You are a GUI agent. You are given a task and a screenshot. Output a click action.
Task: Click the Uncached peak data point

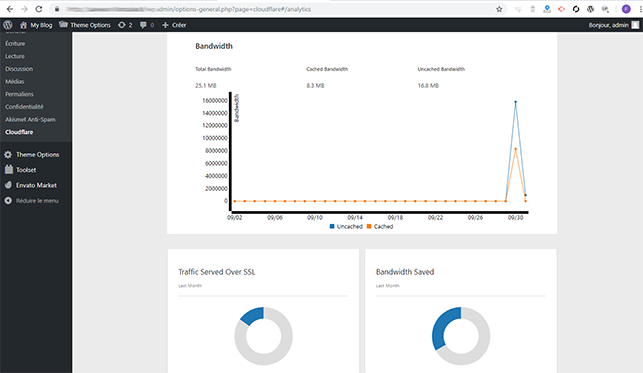(x=515, y=102)
